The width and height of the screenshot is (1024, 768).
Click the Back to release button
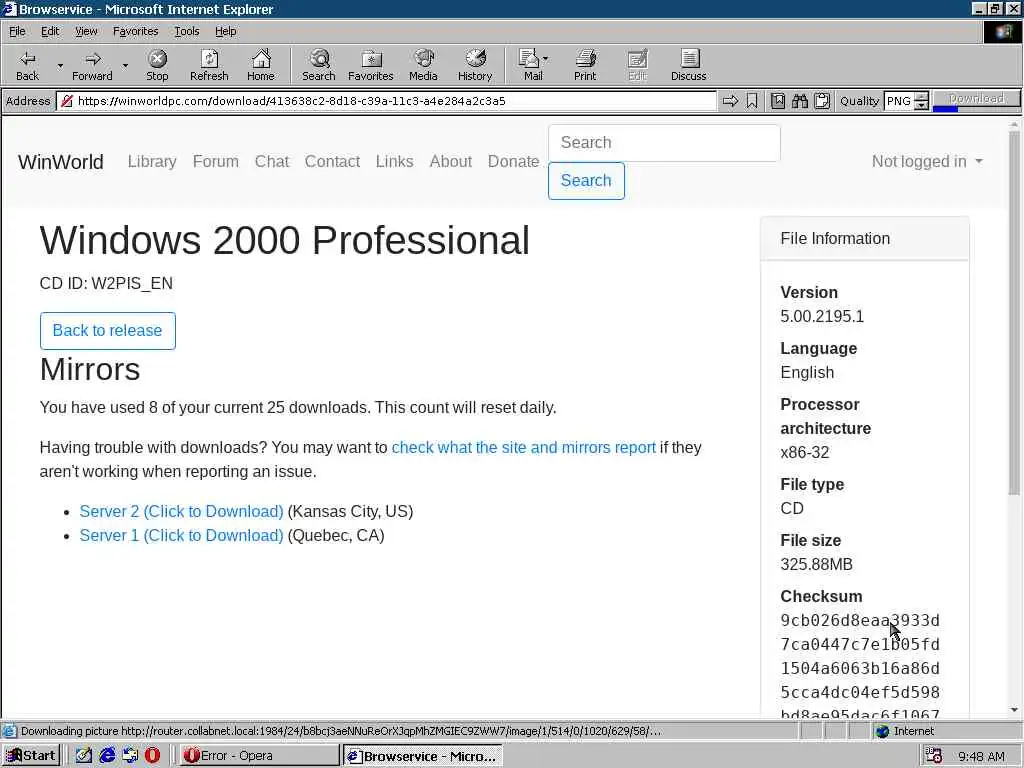(x=107, y=330)
